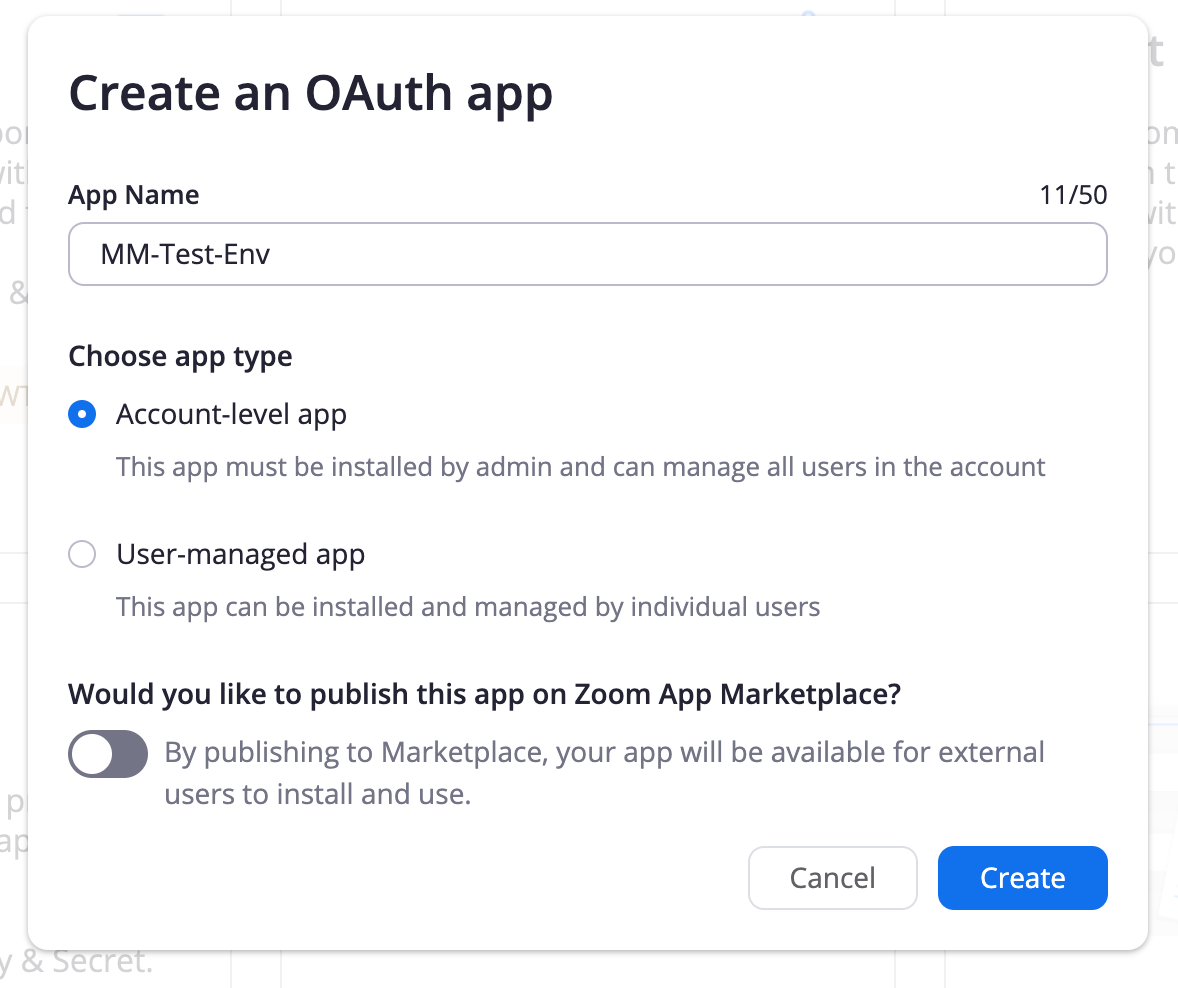This screenshot has width=1178, height=988.
Task: Click the "installed and managed by individual users" description
Action: coord(468,607)
